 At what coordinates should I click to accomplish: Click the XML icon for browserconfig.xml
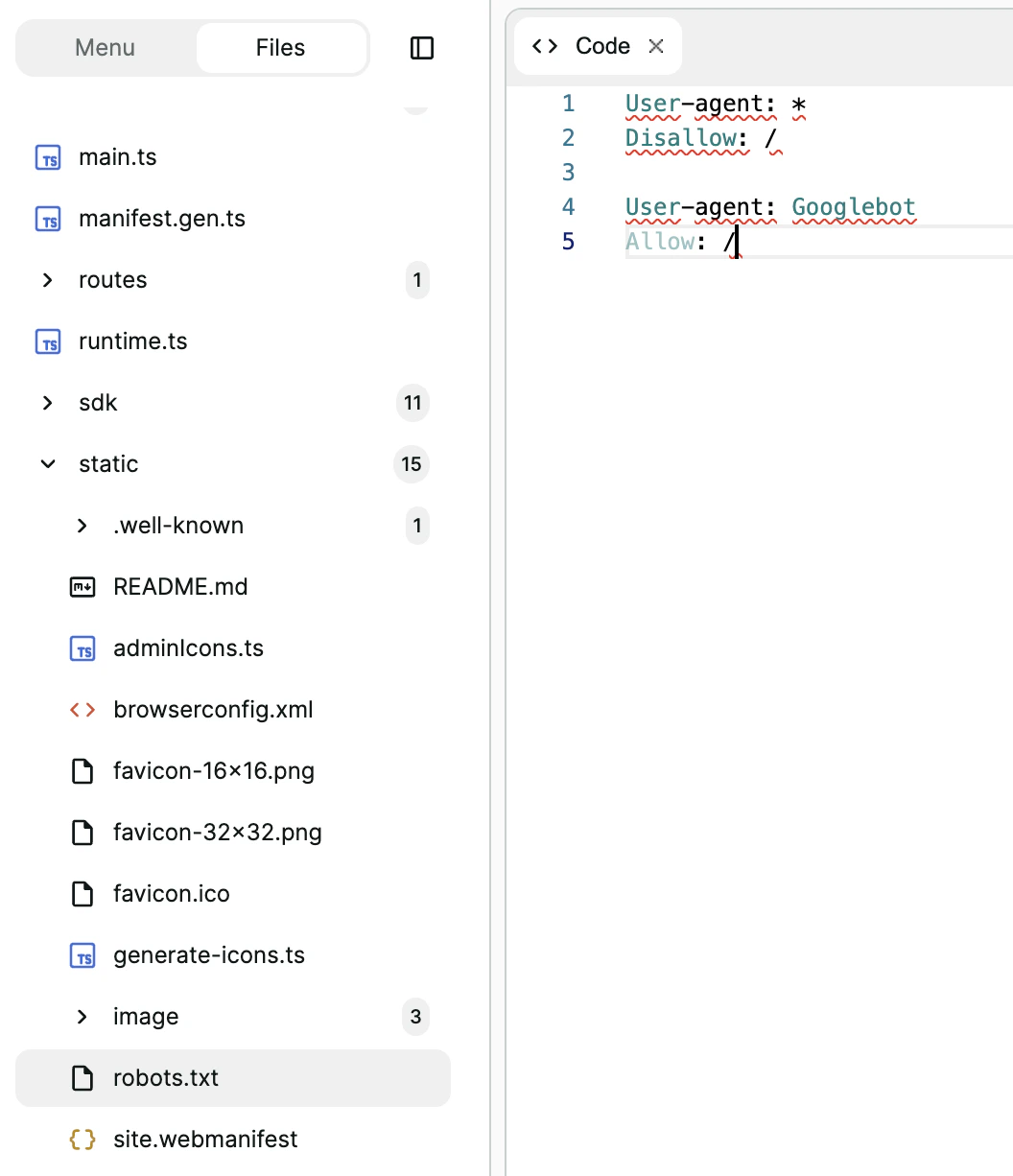click(x=82, y=709)
